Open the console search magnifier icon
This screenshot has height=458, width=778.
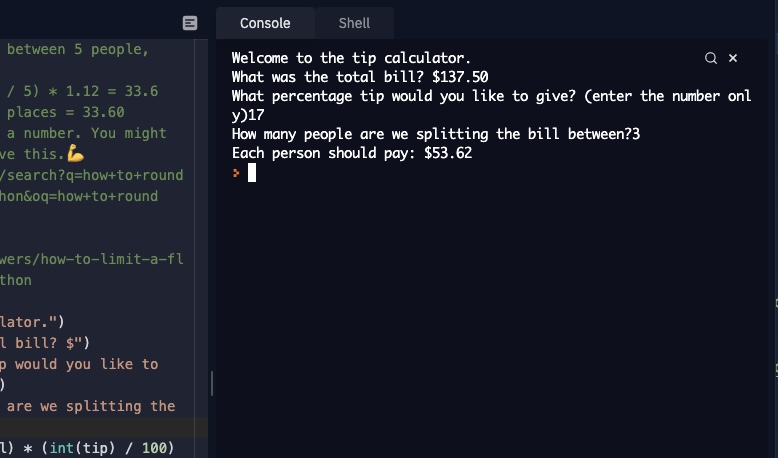point(711,58)
